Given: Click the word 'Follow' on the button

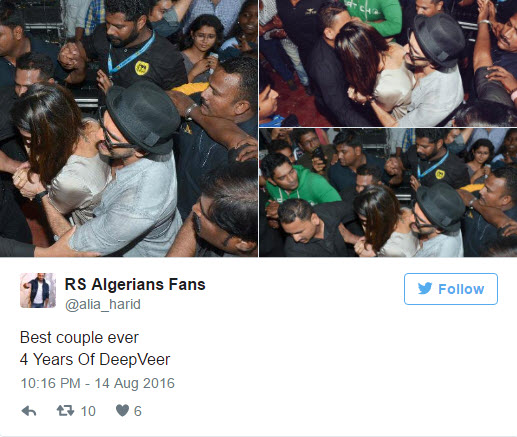Looking at the screenshot, I should [461, 289].
